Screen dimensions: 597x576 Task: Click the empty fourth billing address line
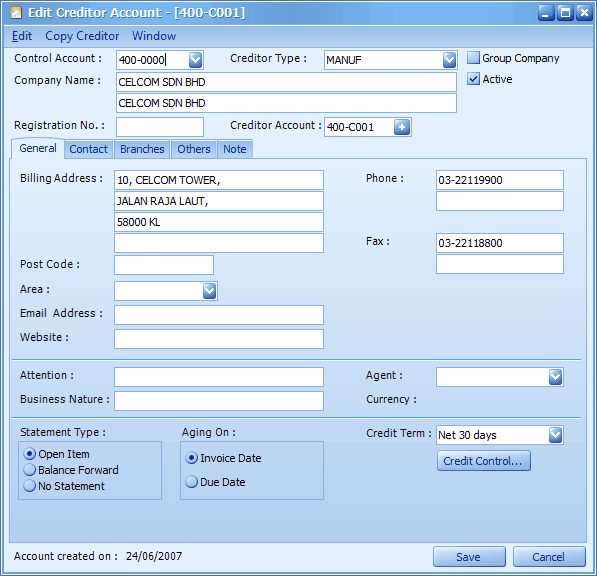(219, 243)
